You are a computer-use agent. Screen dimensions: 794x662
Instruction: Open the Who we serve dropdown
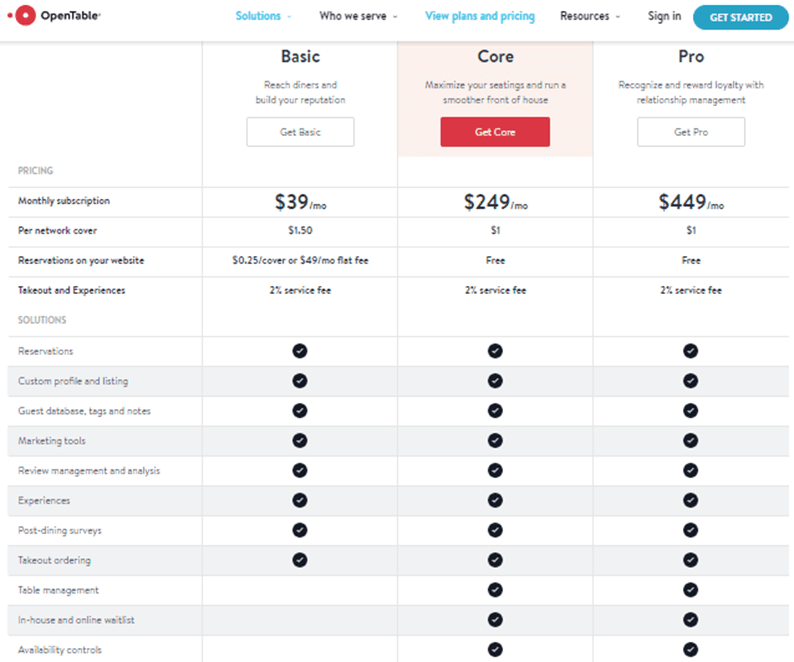click(358, 17)
